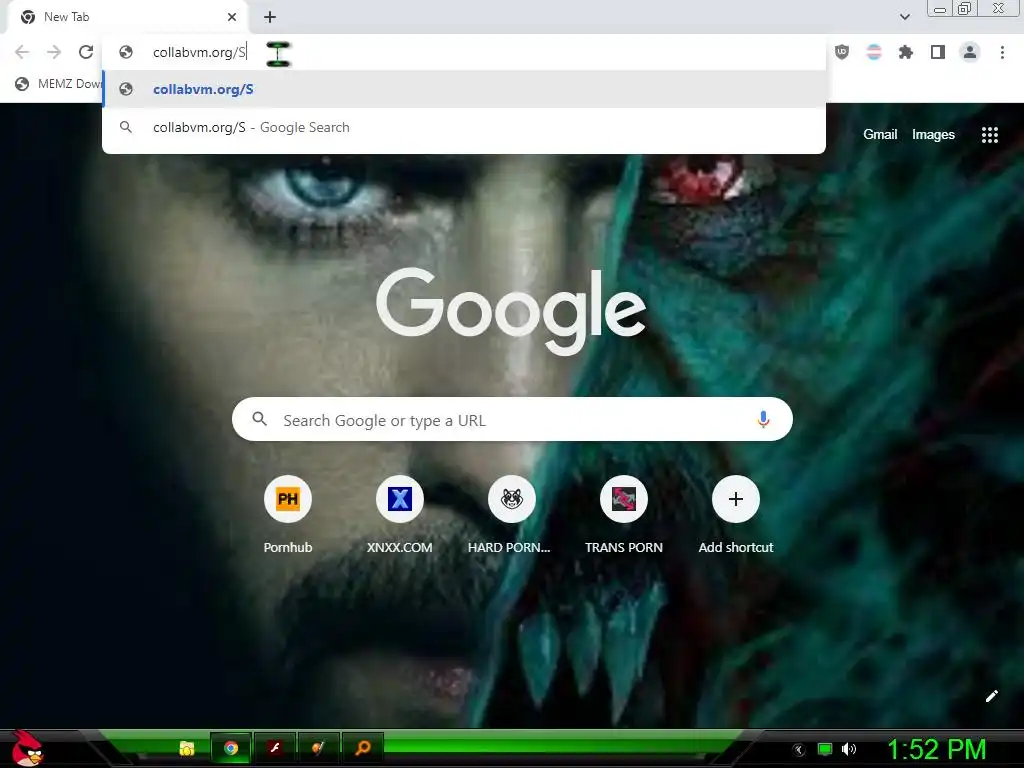Open Chrome's three-dot menu
The height and width of the screenshot is (768, 1024).
point(1002,52)
